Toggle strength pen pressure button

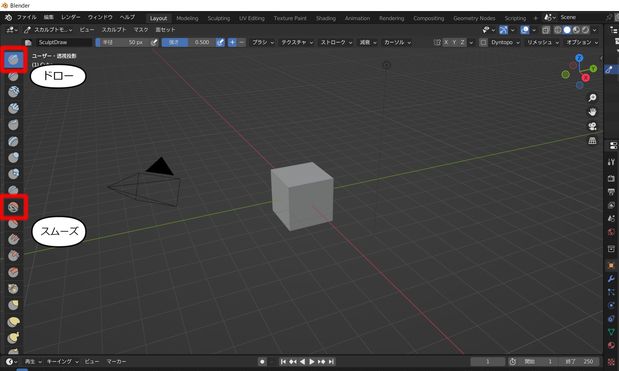(220, 42)
